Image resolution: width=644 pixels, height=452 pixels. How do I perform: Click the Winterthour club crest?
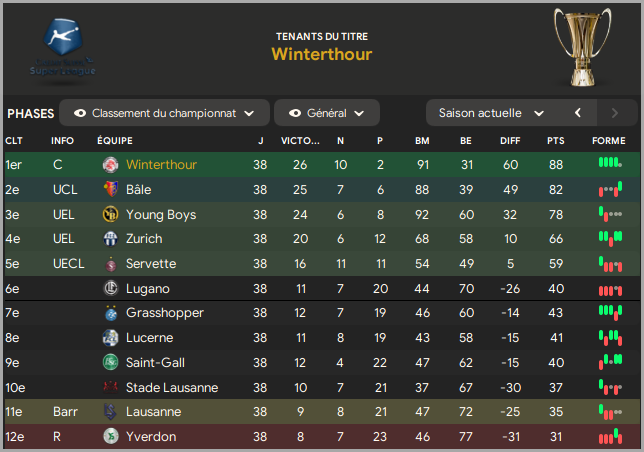click(x=110, y=165)
